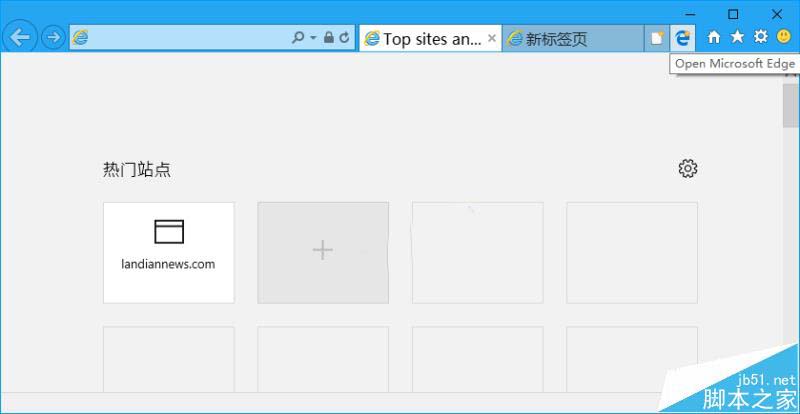
Task: Open the 热门站点 settings gear
Action: [x=688, y=168]
